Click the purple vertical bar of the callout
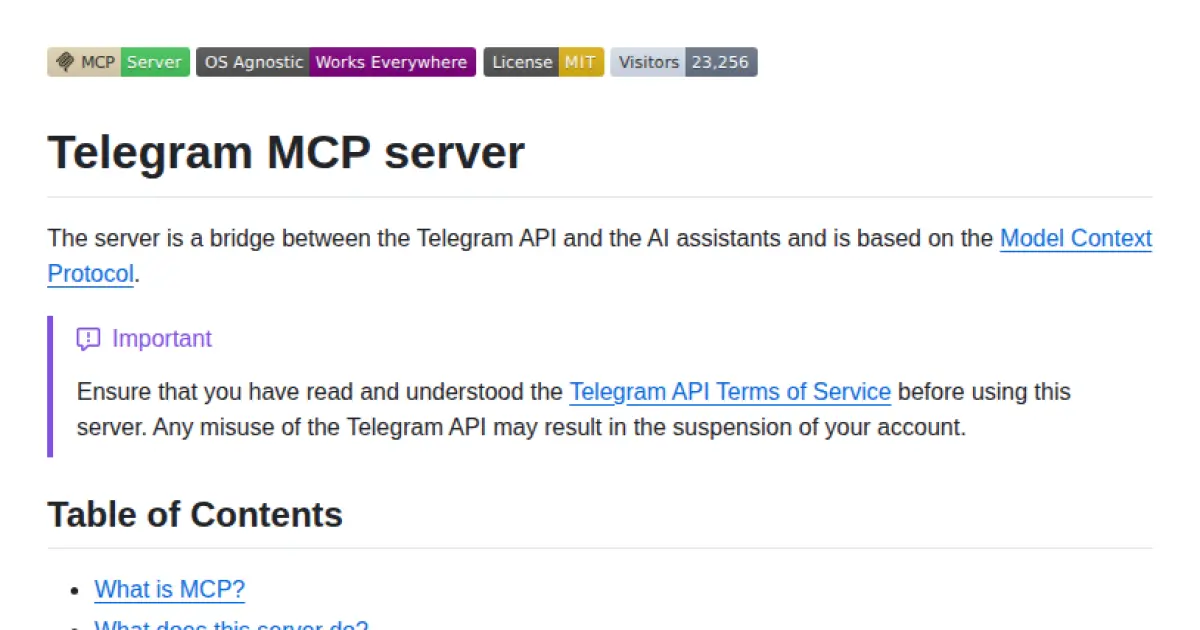The image size is (1200, 630). pos(50,385)
